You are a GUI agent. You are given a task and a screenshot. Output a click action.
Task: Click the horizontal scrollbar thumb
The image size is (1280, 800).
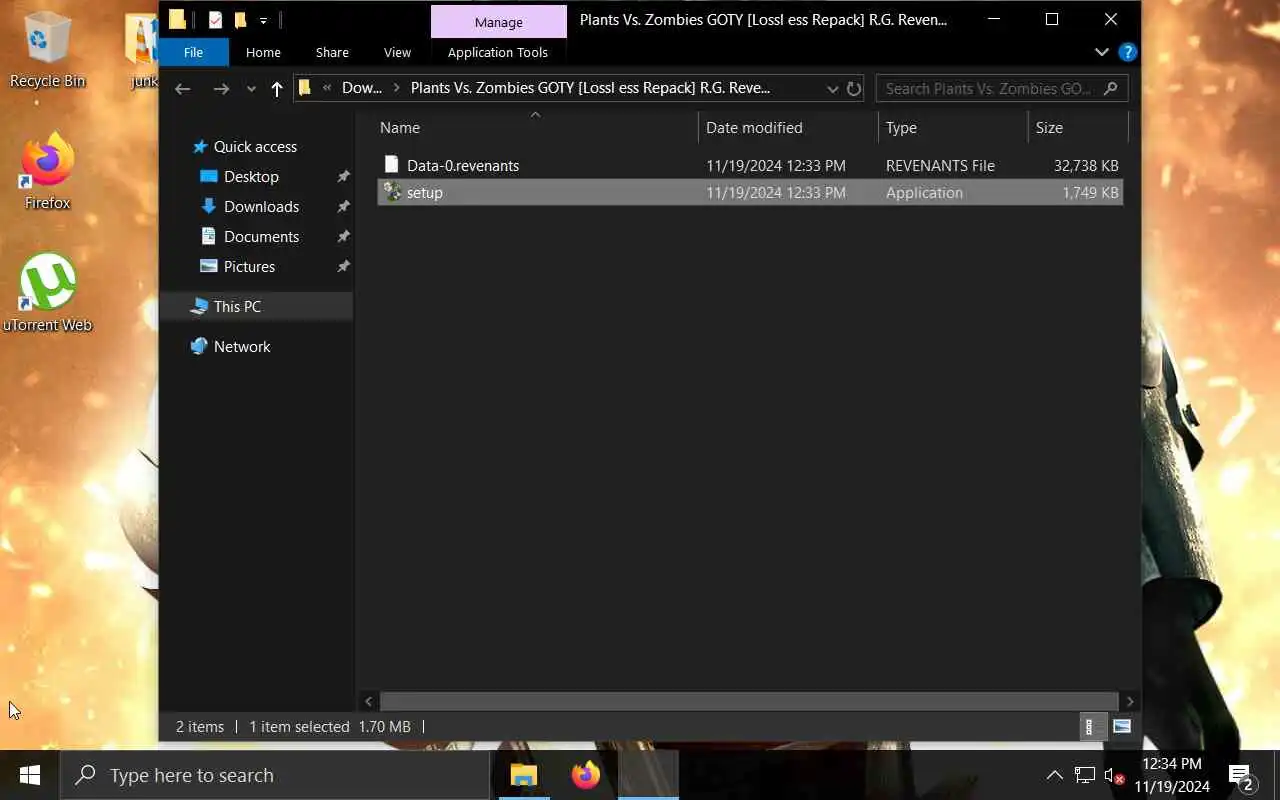click(x=748, y=701)
